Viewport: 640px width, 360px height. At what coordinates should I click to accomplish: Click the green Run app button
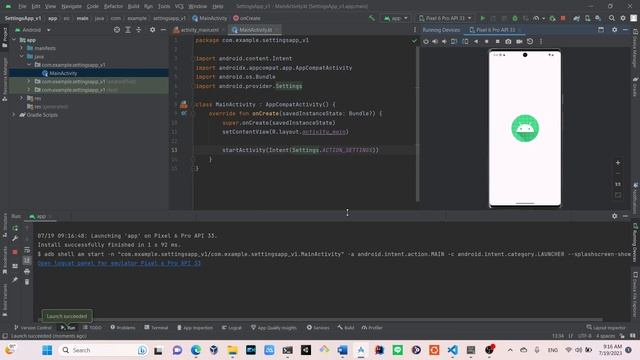tap(483, 18)
